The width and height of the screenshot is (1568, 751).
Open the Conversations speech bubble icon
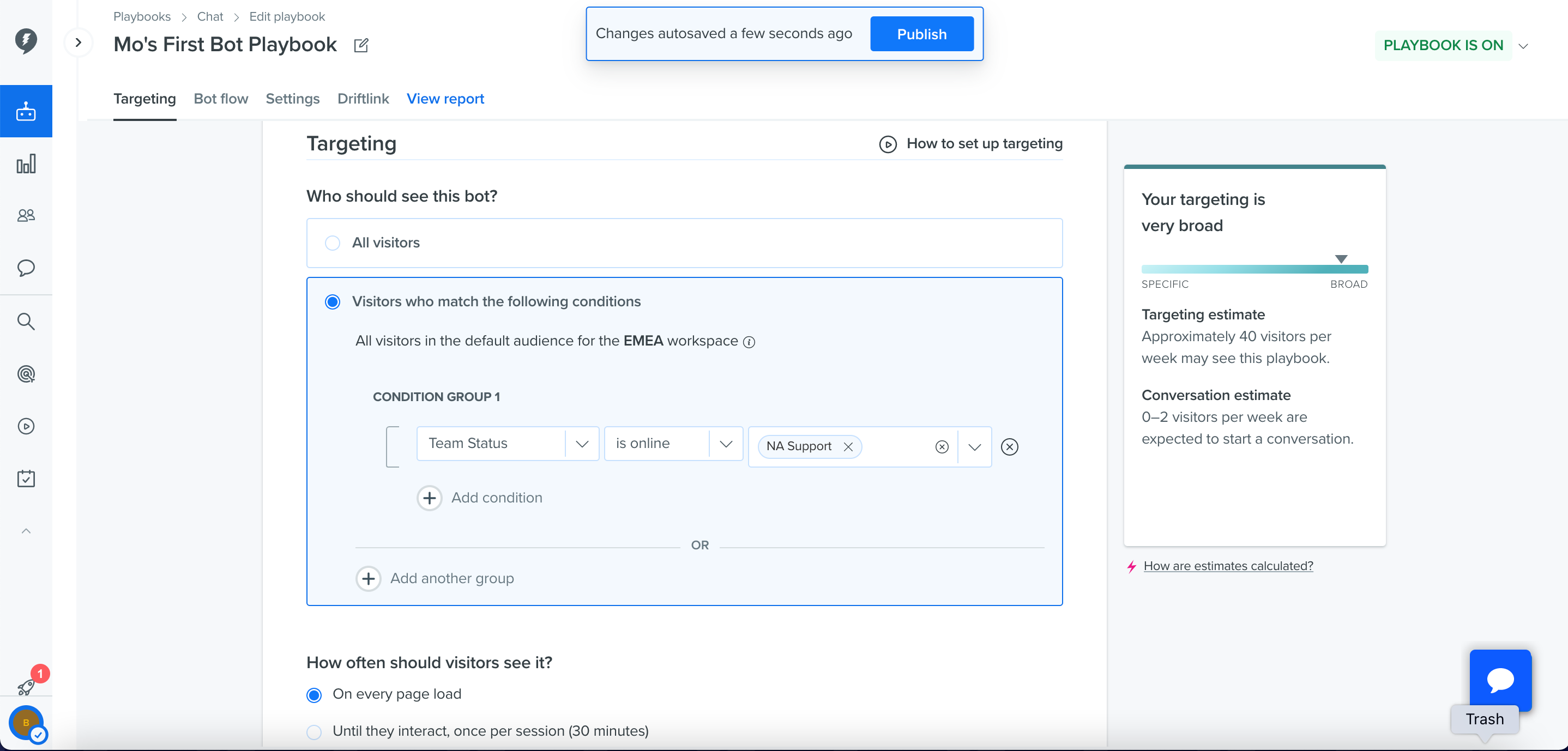[26, 268]
